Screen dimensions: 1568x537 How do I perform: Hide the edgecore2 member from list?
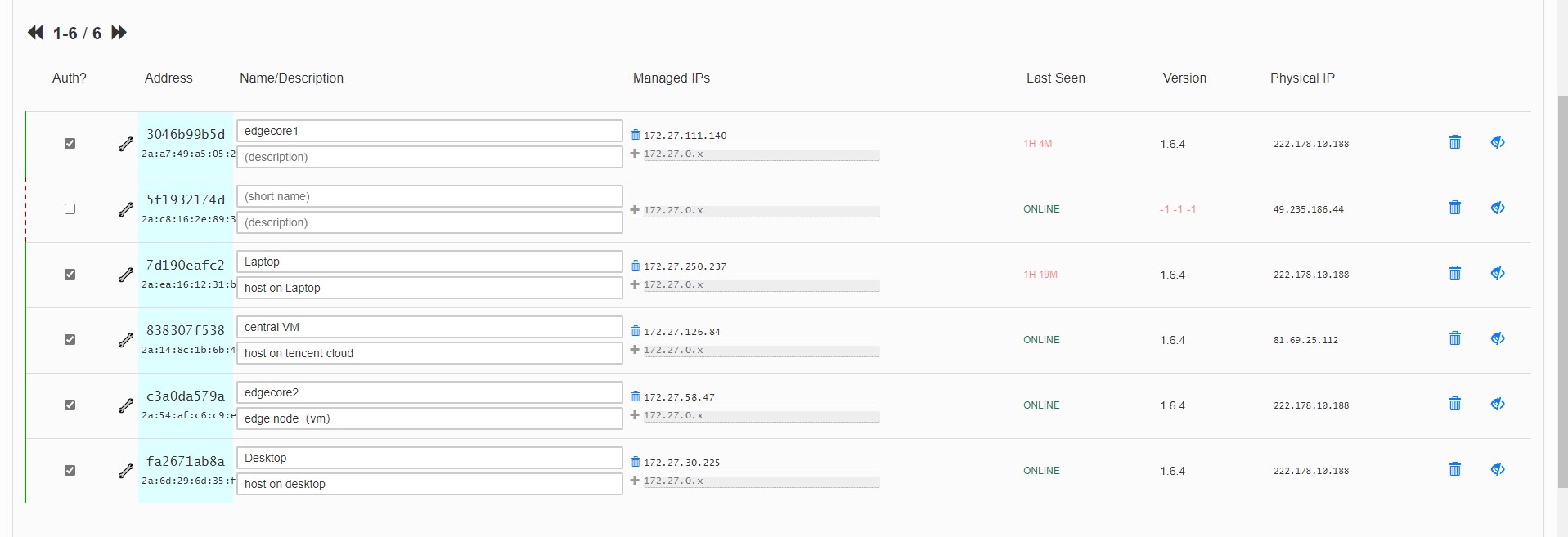point(1497,404)
